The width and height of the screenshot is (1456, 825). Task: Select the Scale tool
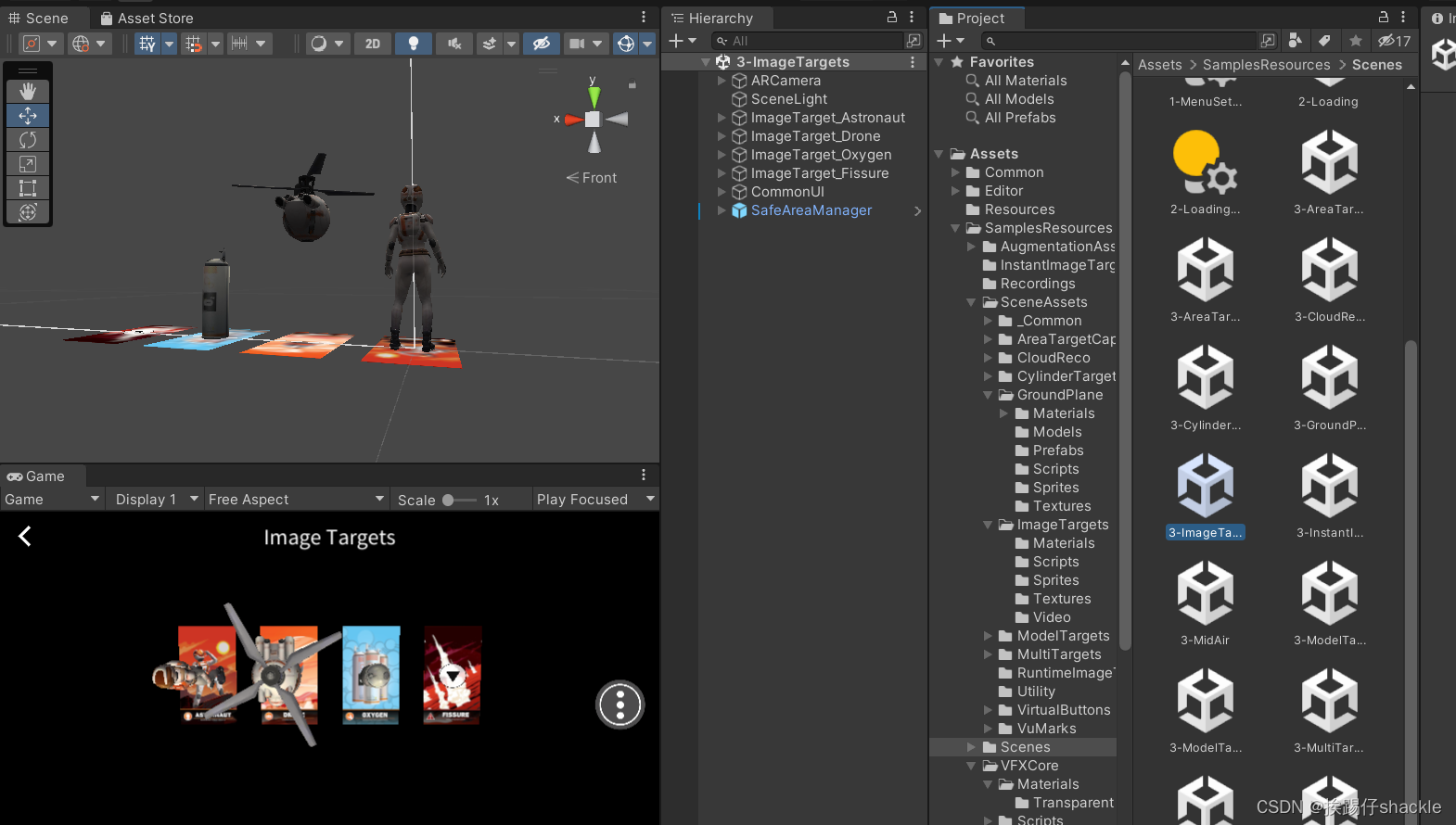28,164
